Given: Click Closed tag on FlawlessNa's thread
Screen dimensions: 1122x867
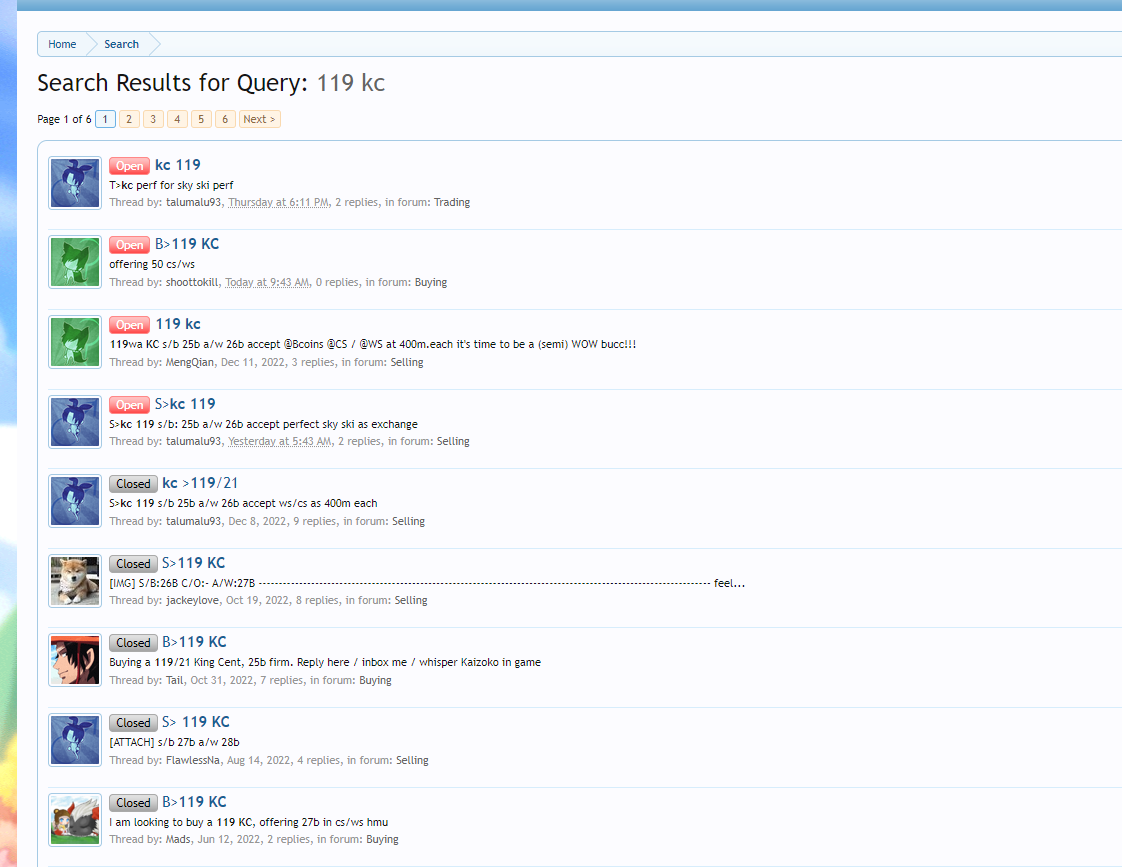Looking at the screenshot, I should [x=133, y=723].
